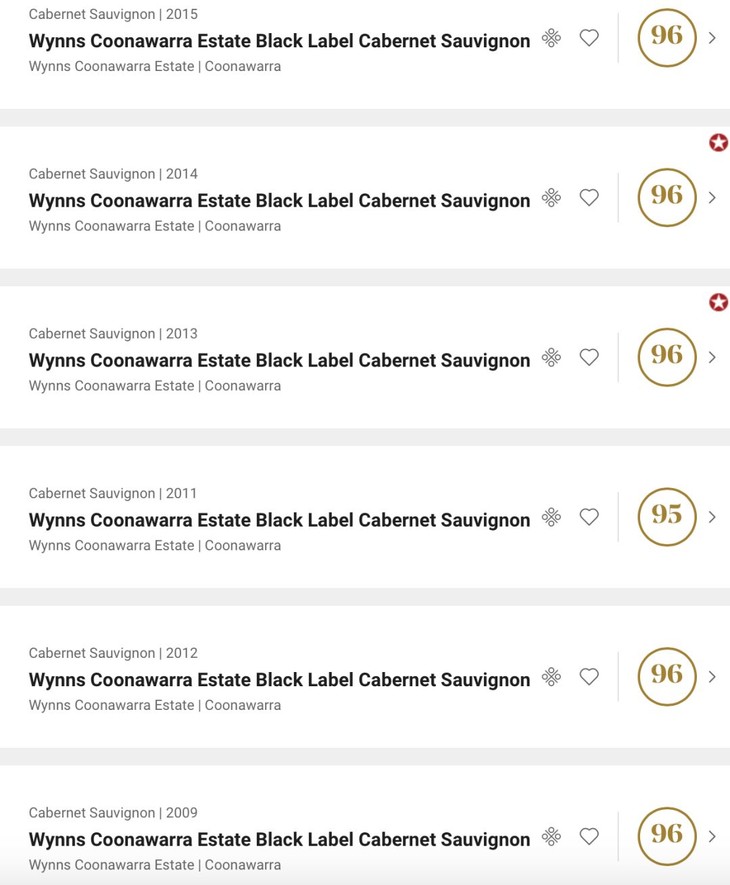Click the 96 score circle for 2014 vintage

666,197
